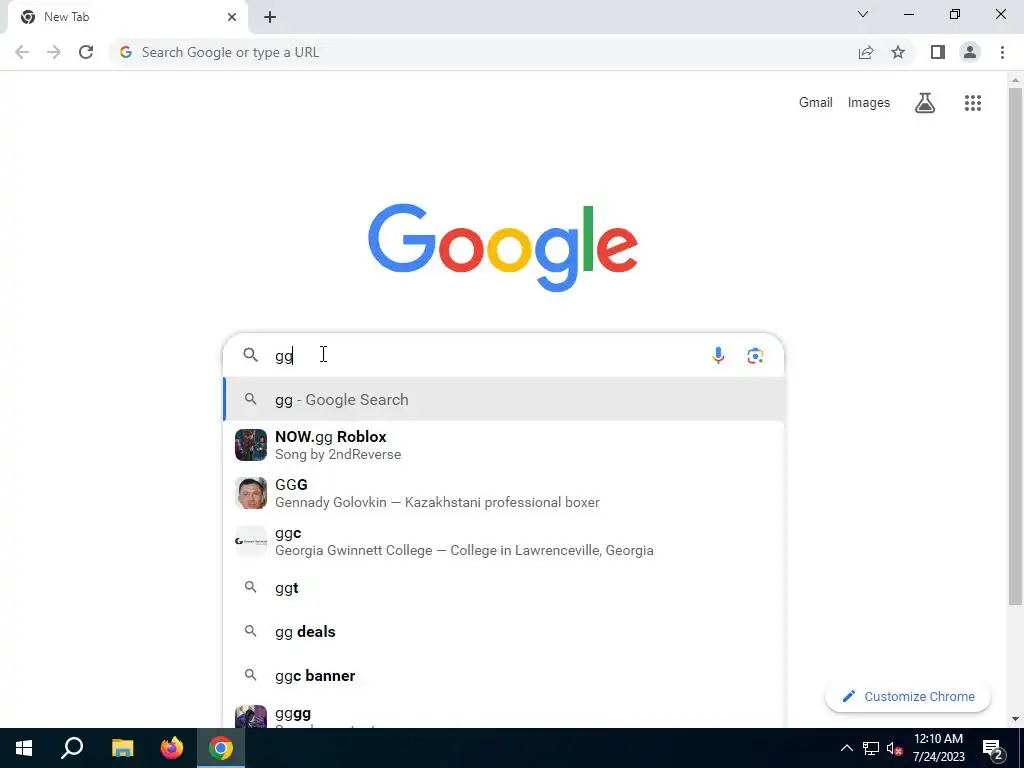Open Search Labs flask icon

point(925,103)
